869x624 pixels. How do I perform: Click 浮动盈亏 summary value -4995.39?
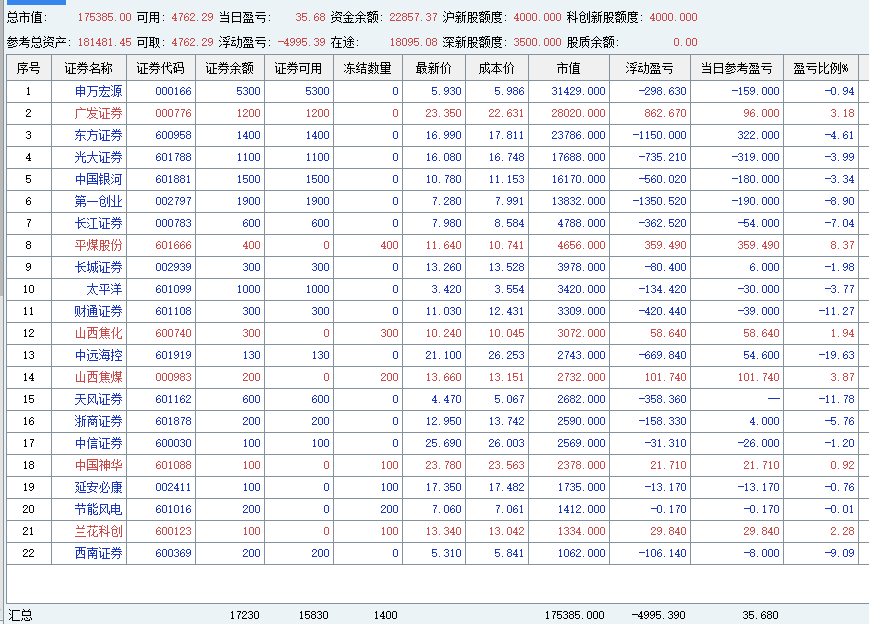click(301, 43)
